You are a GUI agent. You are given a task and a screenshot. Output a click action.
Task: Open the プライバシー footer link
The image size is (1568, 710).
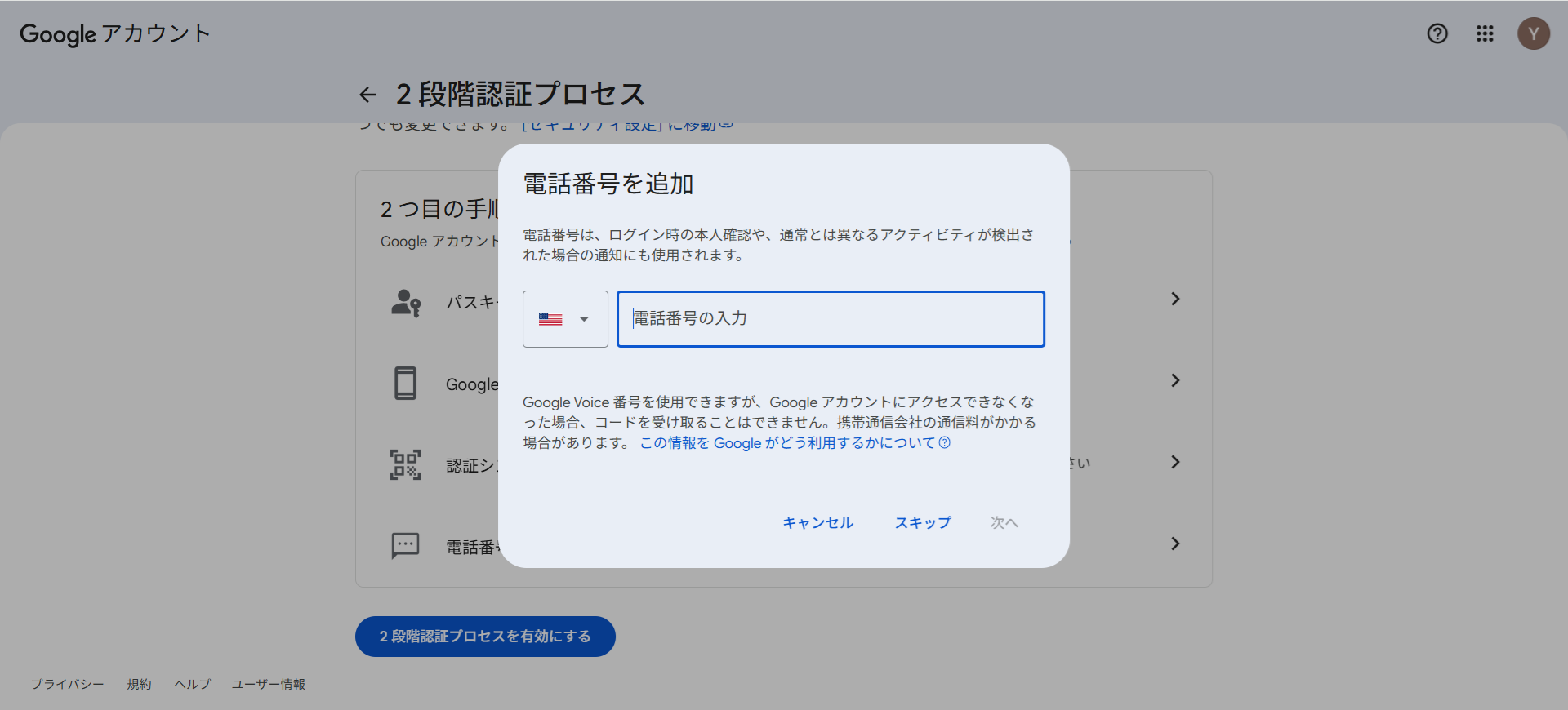coord(68,684)
